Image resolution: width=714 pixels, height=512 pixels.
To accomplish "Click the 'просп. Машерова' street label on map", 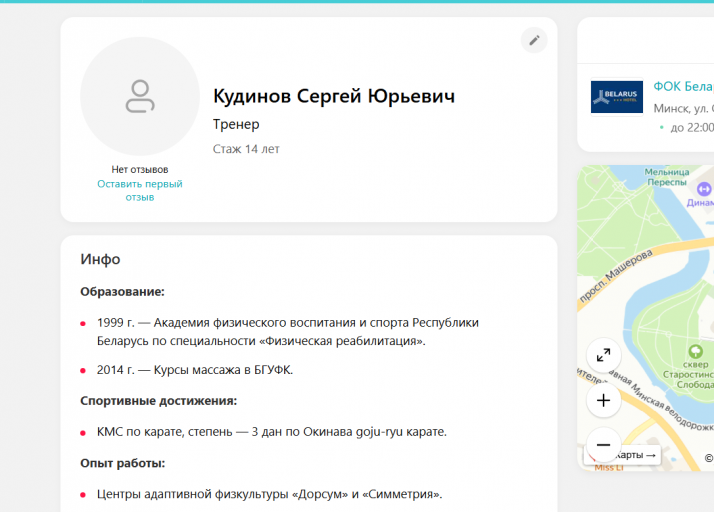I will click(x=616, y=276).
